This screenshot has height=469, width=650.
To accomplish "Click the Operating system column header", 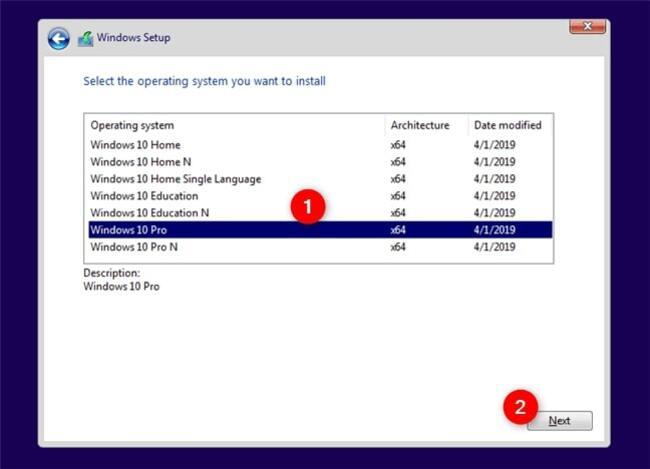I will click(x=235, y=125).
